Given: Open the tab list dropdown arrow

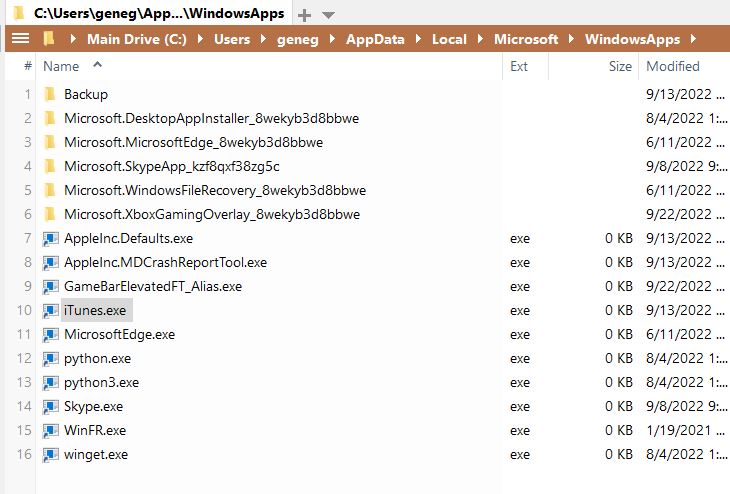Looking at the screenshot, I should click(328, 15).
